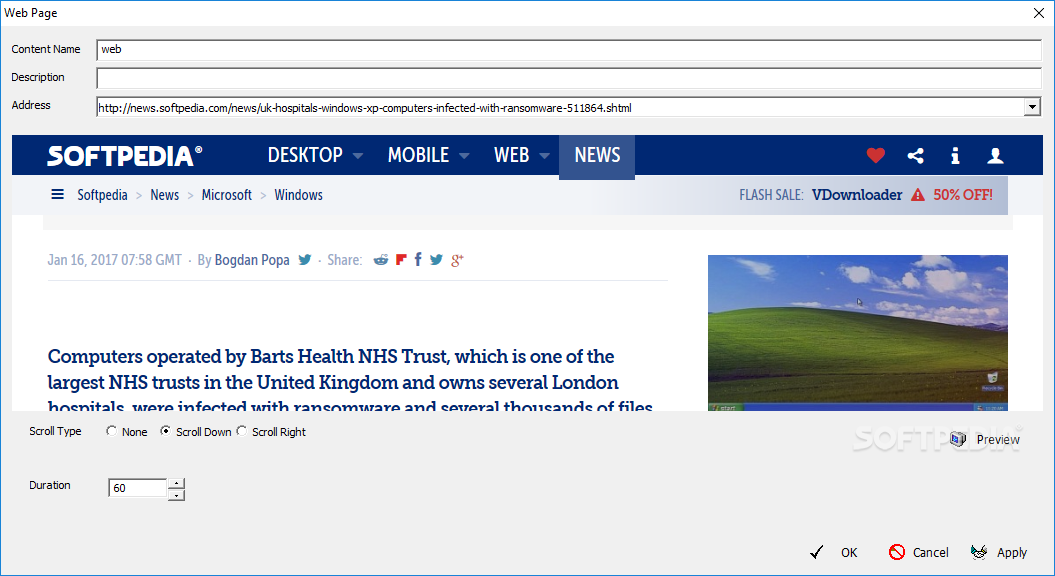Go to News breadcrumb link

point(164,195)
